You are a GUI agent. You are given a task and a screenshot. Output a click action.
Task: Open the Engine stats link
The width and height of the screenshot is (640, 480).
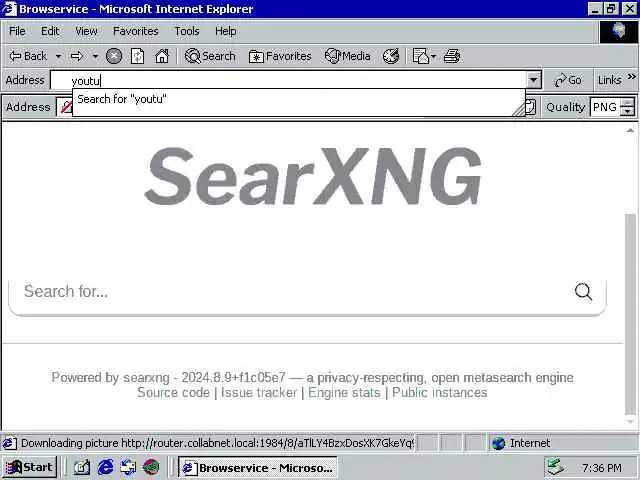coord(344,393)
